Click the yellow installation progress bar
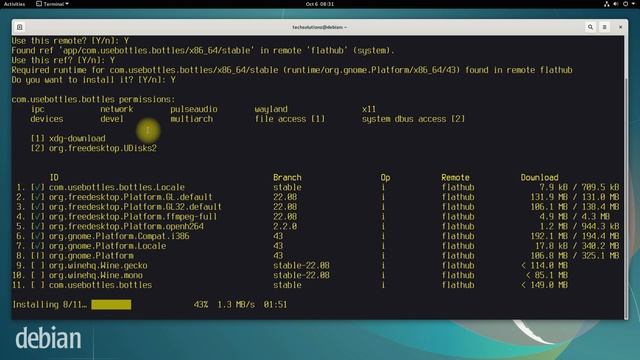Screen dimensions: 640x360 111,304
